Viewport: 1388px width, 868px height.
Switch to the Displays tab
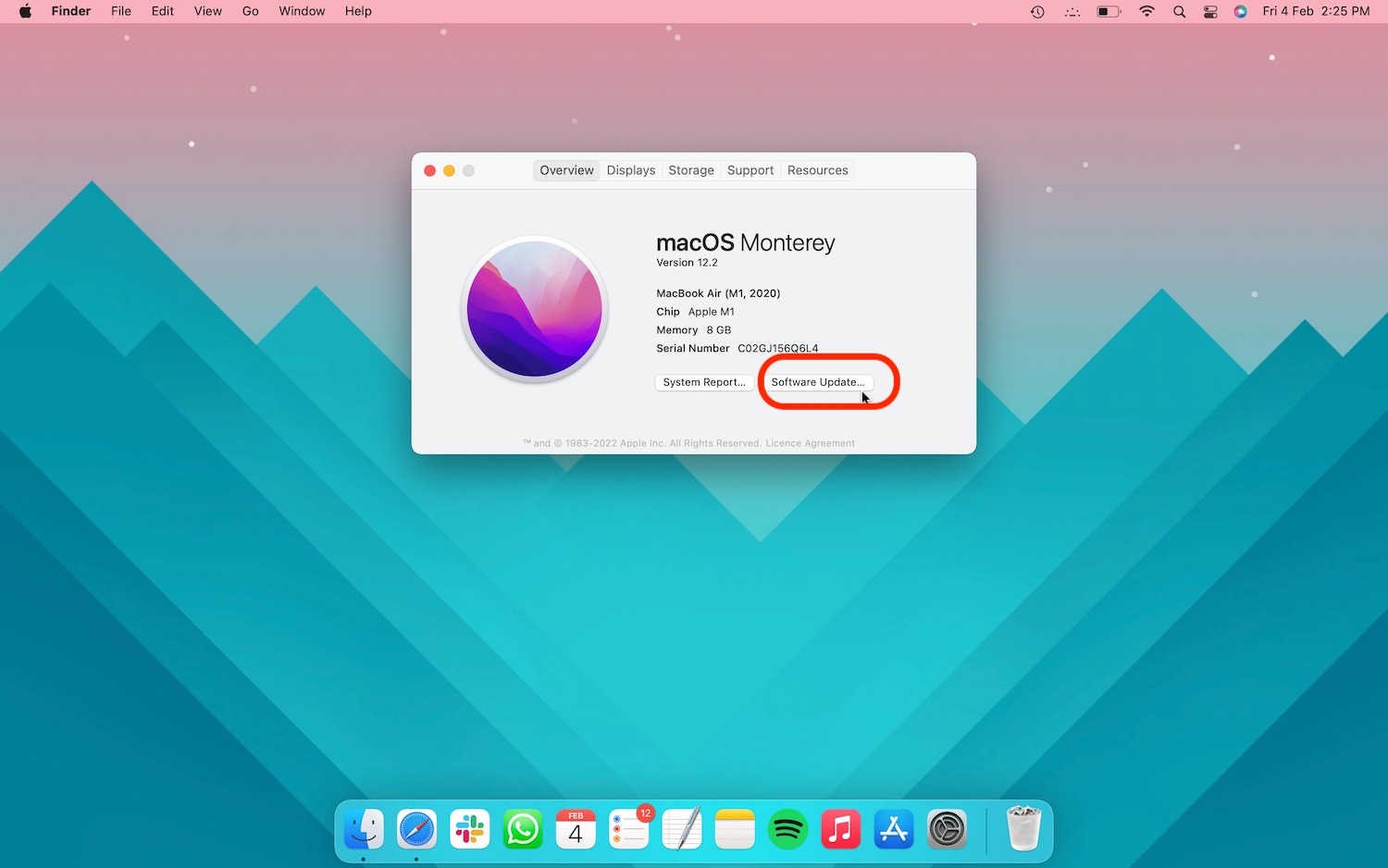631,170
